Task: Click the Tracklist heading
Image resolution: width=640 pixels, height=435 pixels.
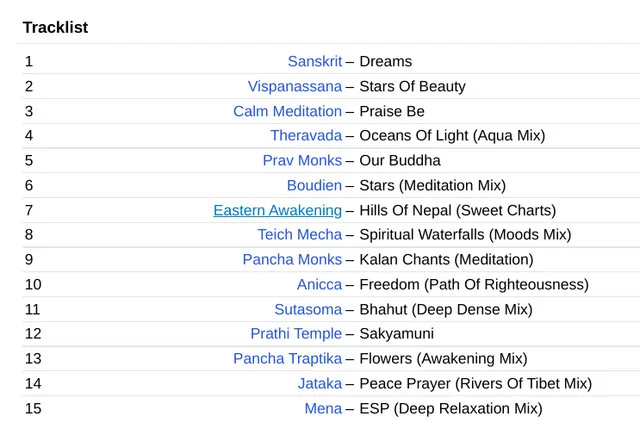Action: pyautogui.click(x=55, y=28)
